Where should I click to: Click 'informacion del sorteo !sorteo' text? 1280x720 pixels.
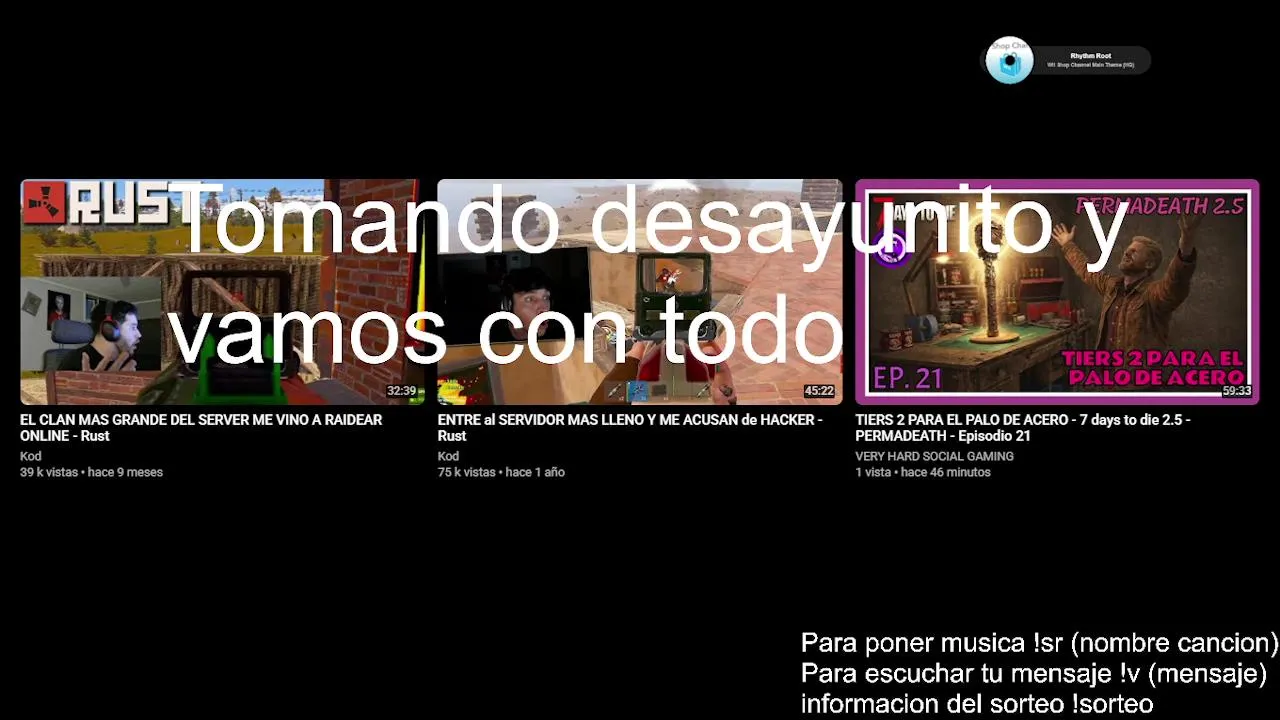[977, 704]
